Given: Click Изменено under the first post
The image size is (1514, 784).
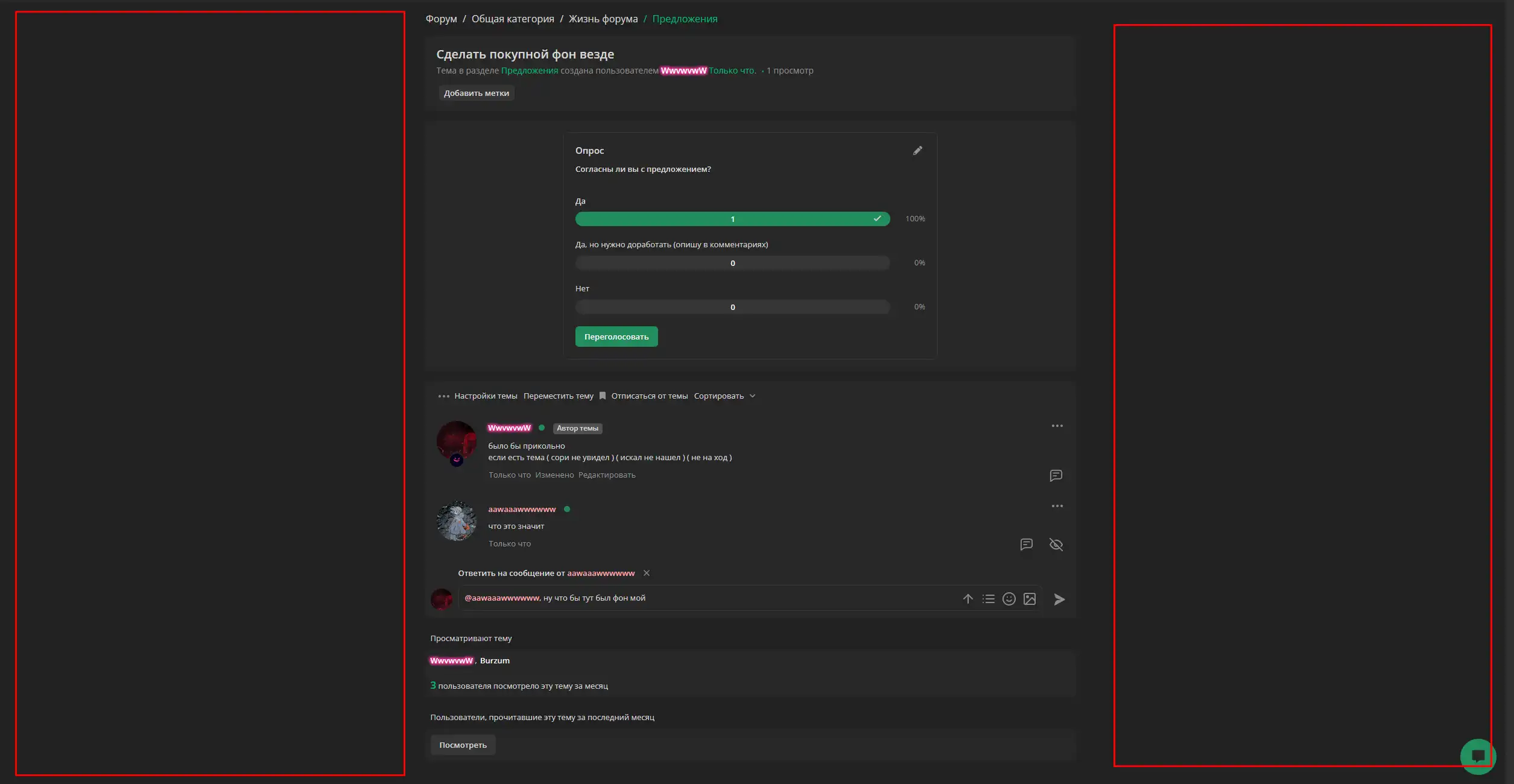Looking at the screenshot, I should [554, 475].
